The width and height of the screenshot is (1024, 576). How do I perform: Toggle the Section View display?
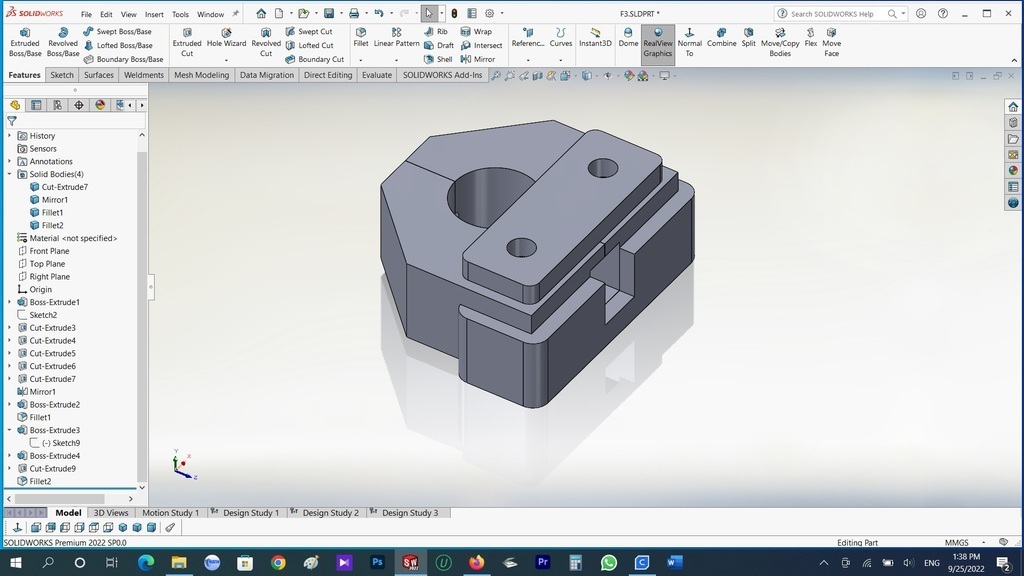(x=536, y=76)
